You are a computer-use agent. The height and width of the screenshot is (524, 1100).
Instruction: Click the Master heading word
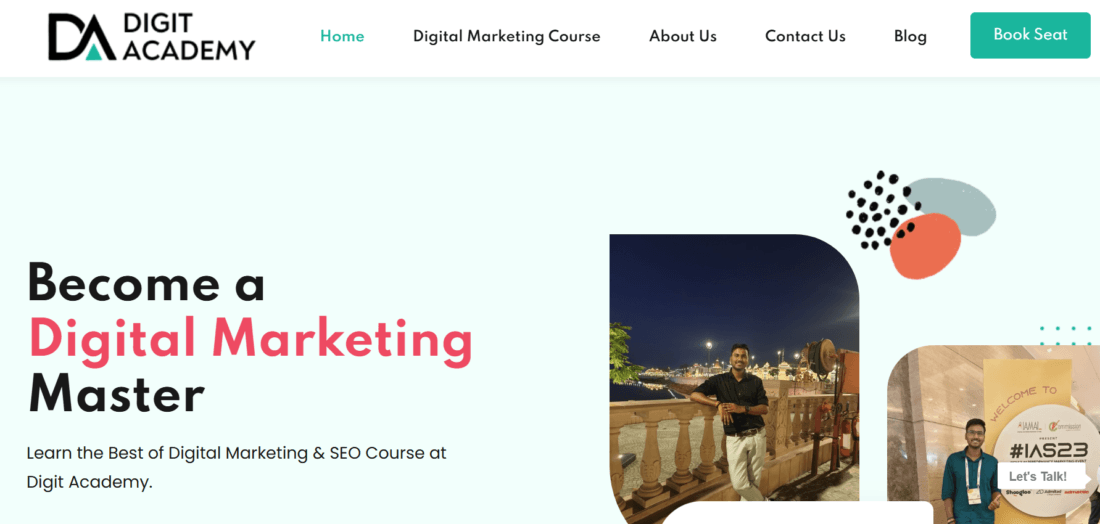(x=116, y=394)
